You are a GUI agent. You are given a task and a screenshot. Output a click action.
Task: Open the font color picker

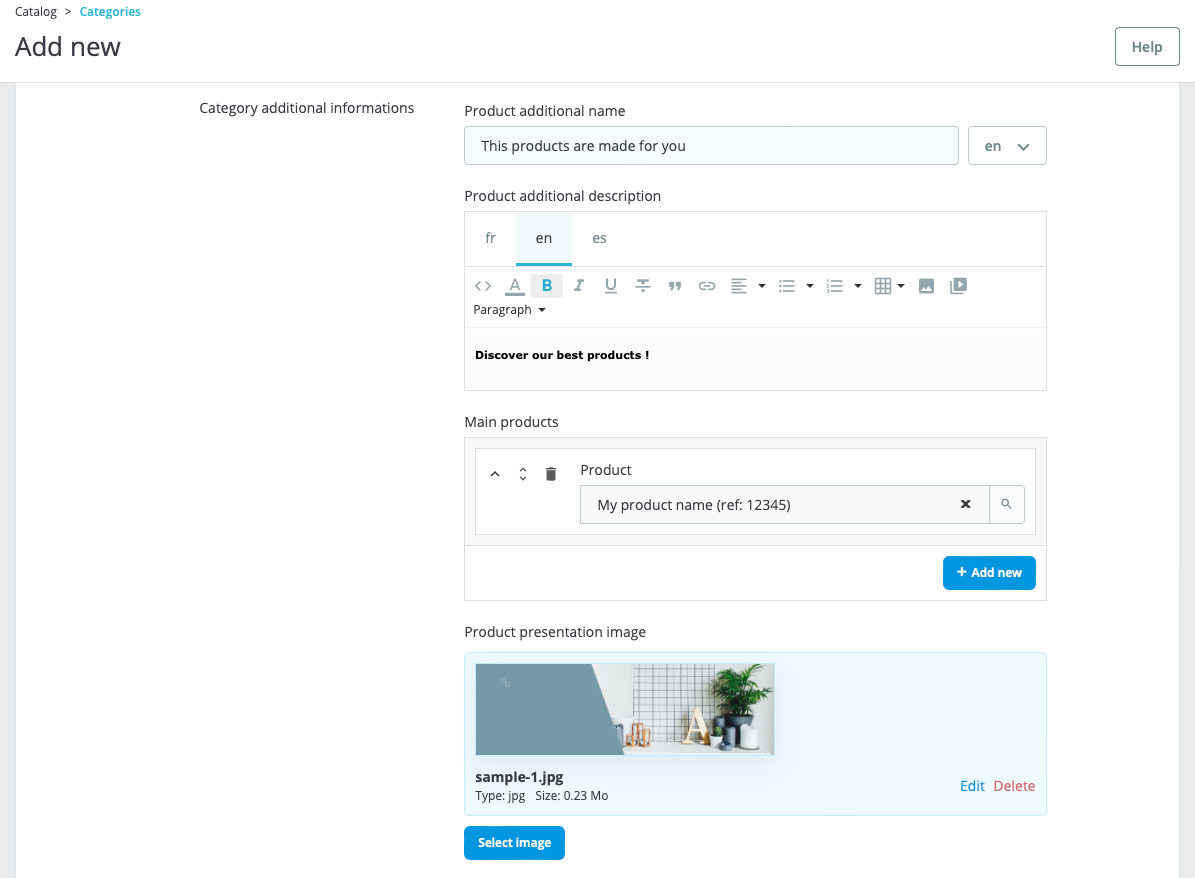(514, 285)
